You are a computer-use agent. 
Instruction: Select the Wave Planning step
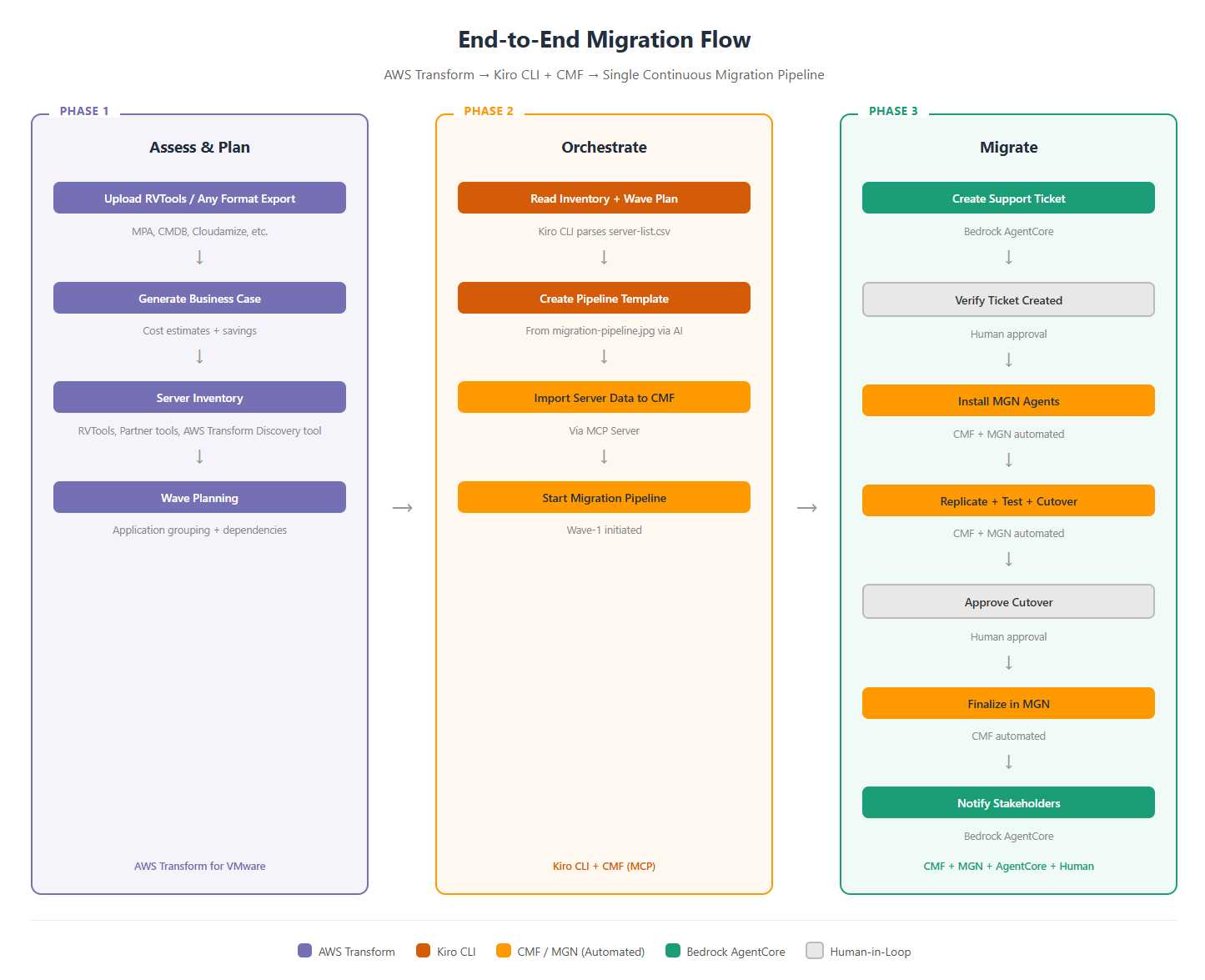point(199,497)
